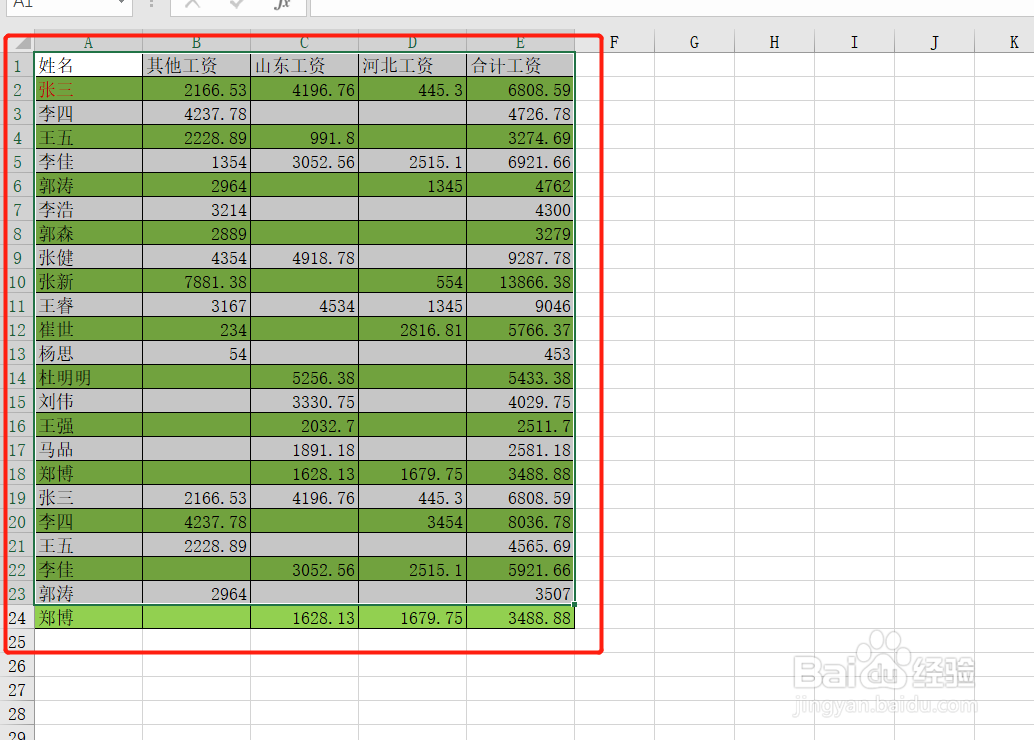Image resolution: width=1034 pixels, height=740 pixels.
Task: Select the cell with value 4762
Action: [520, 185]
